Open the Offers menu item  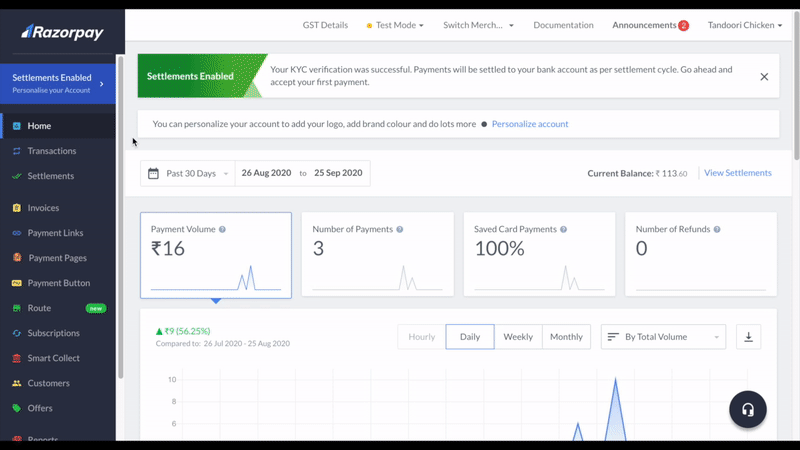point(58,408)
